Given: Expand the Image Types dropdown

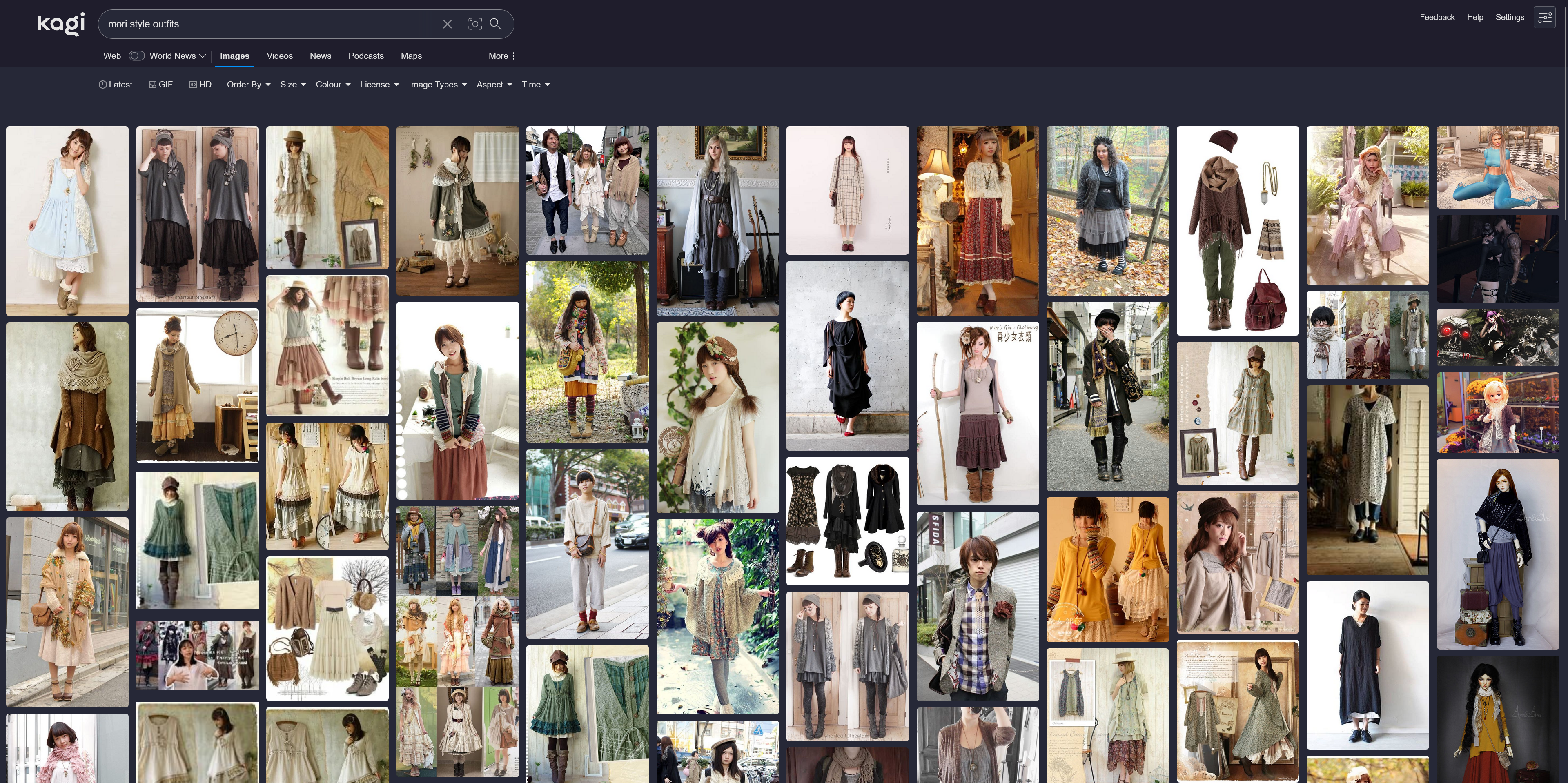Looking at the screenshot, I should pyautogui.click(x=438, y=85).
